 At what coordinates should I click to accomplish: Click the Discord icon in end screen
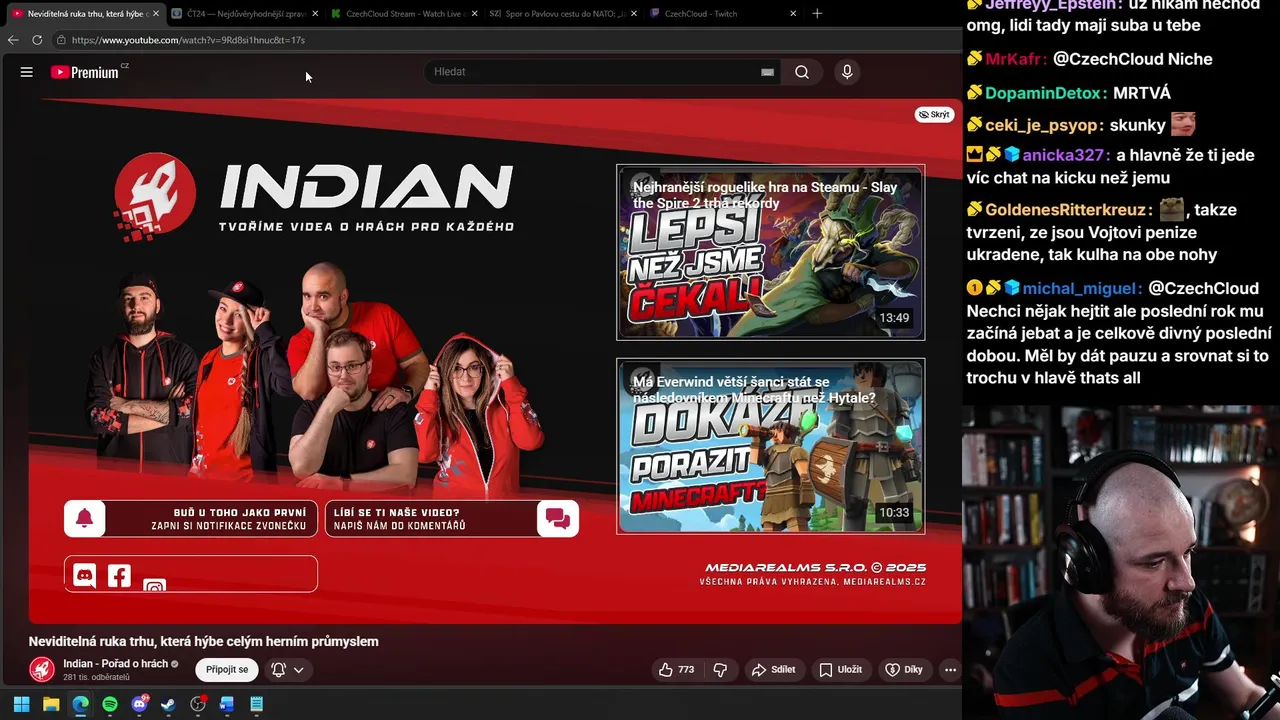tap(85, 575)
